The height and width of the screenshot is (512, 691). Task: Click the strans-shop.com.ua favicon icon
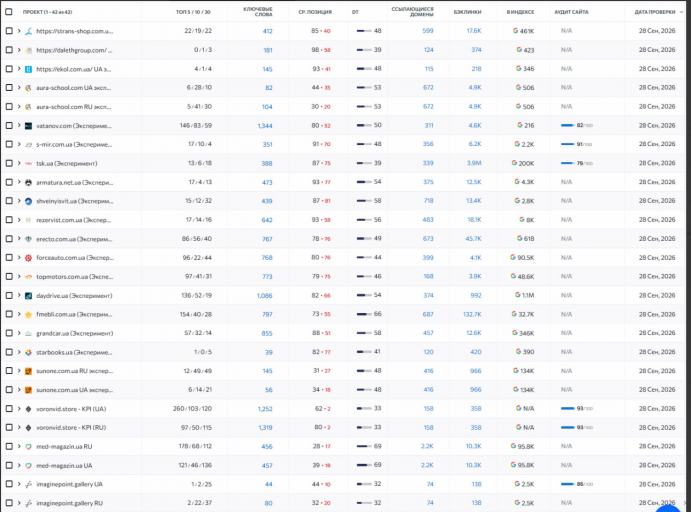coord(28,31)
